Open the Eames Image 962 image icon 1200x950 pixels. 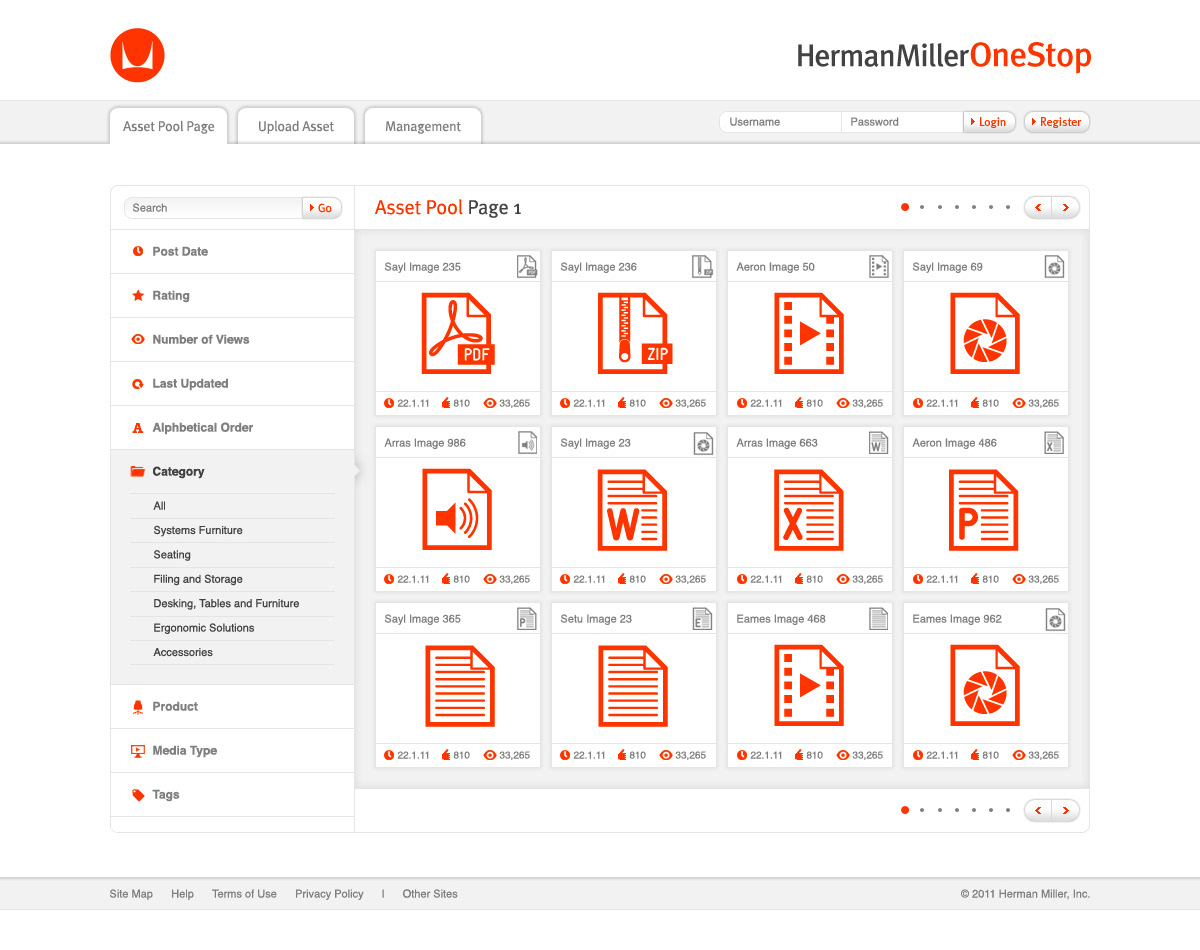click(x=986, y=685)
